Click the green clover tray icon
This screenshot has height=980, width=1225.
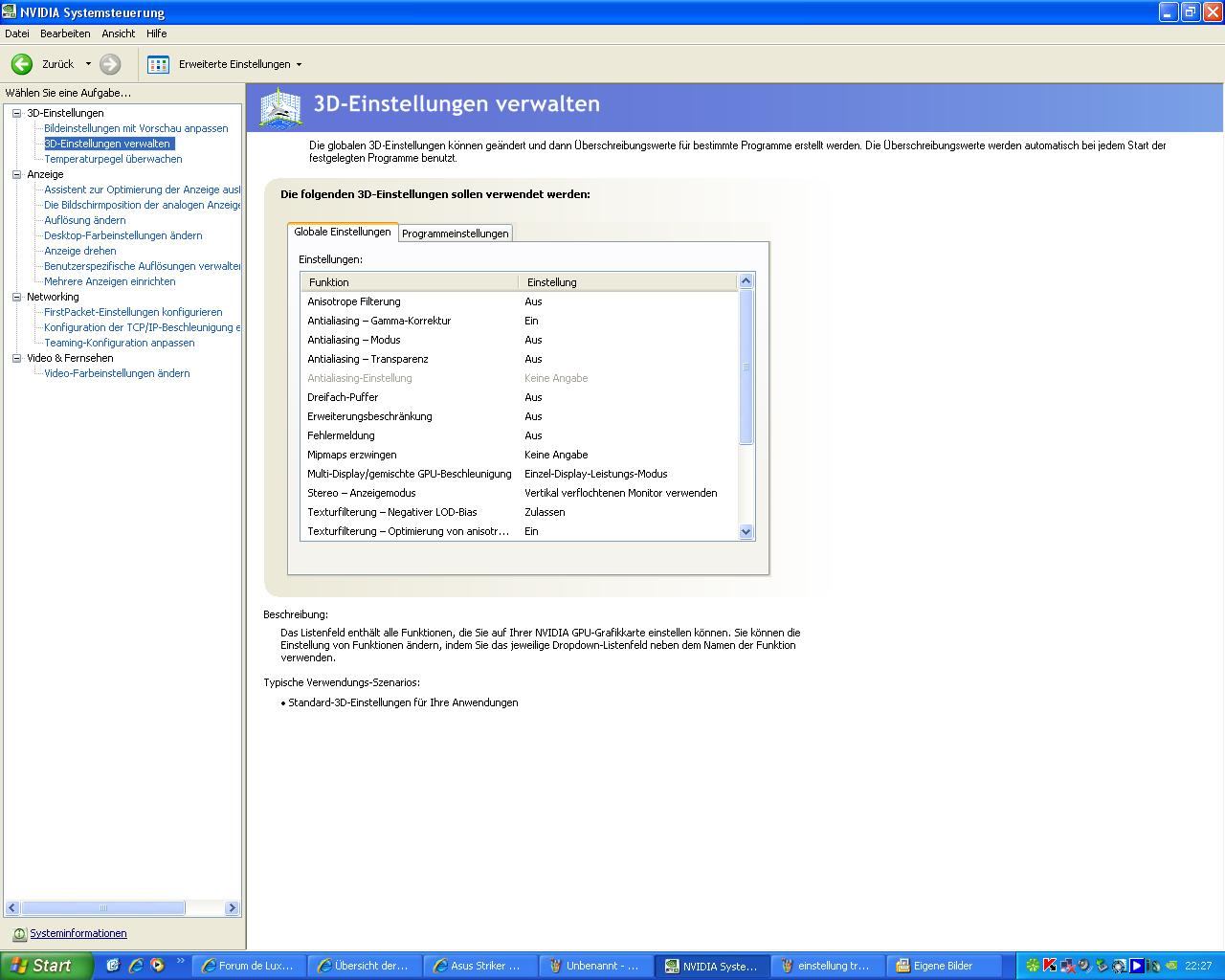tap(1033, 966)
